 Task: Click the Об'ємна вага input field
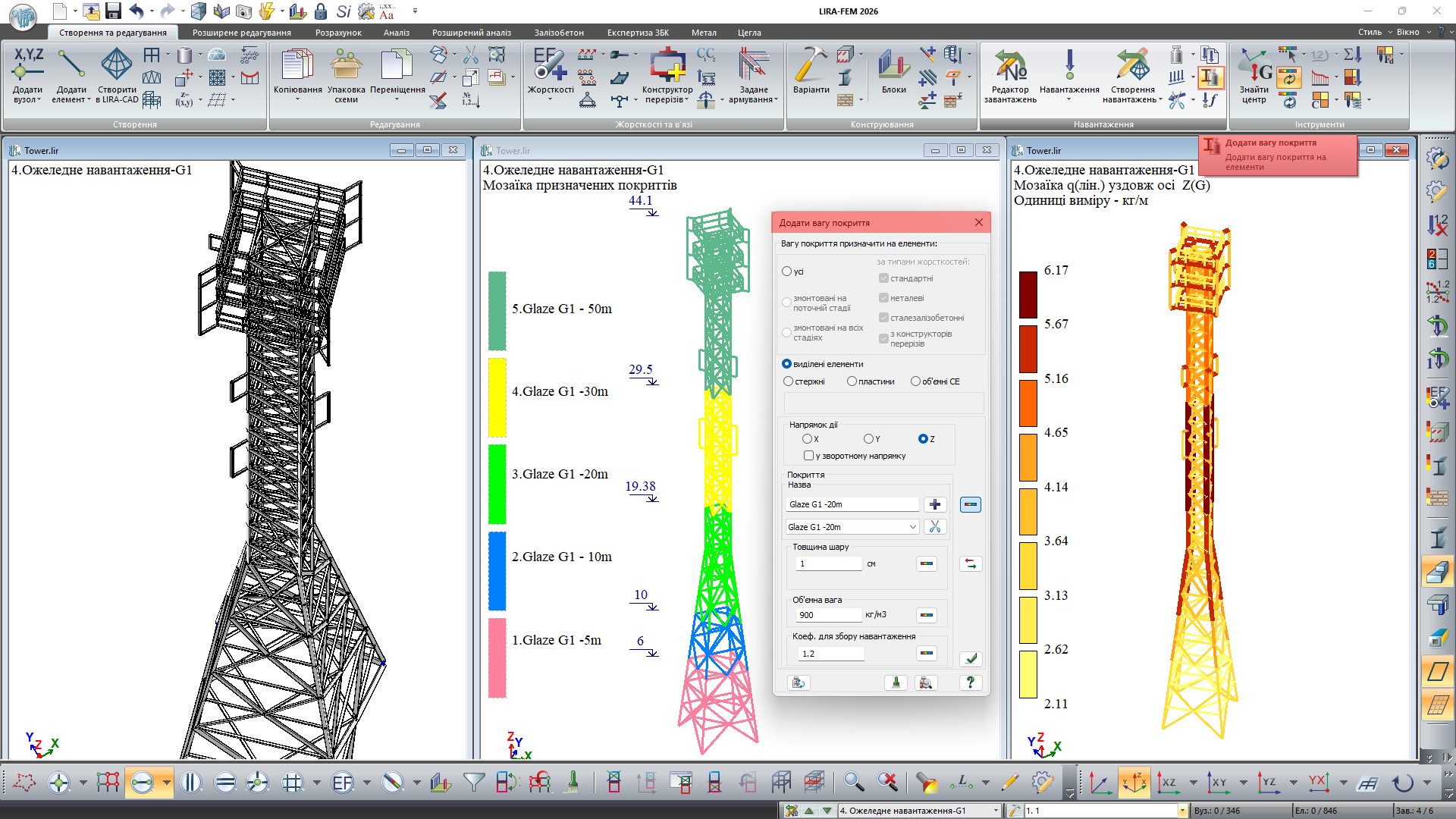pyautogui.click(x=829, y=615)
